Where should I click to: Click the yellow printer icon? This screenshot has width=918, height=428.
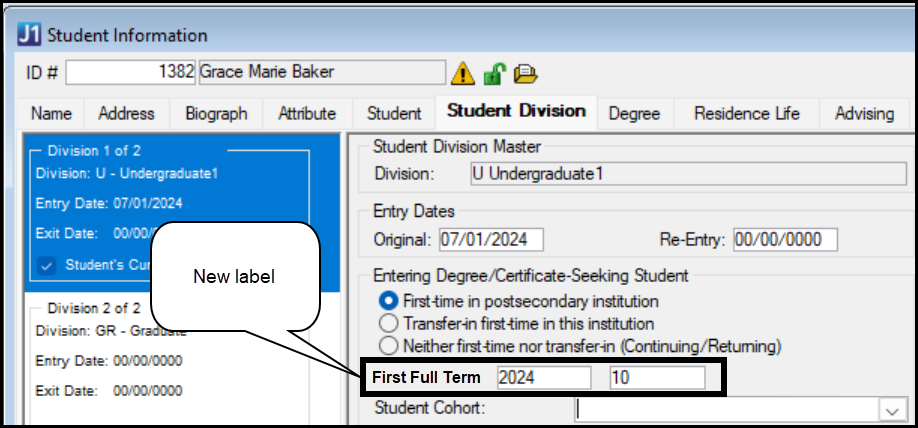pyautogui.click(x=525, y=73)
